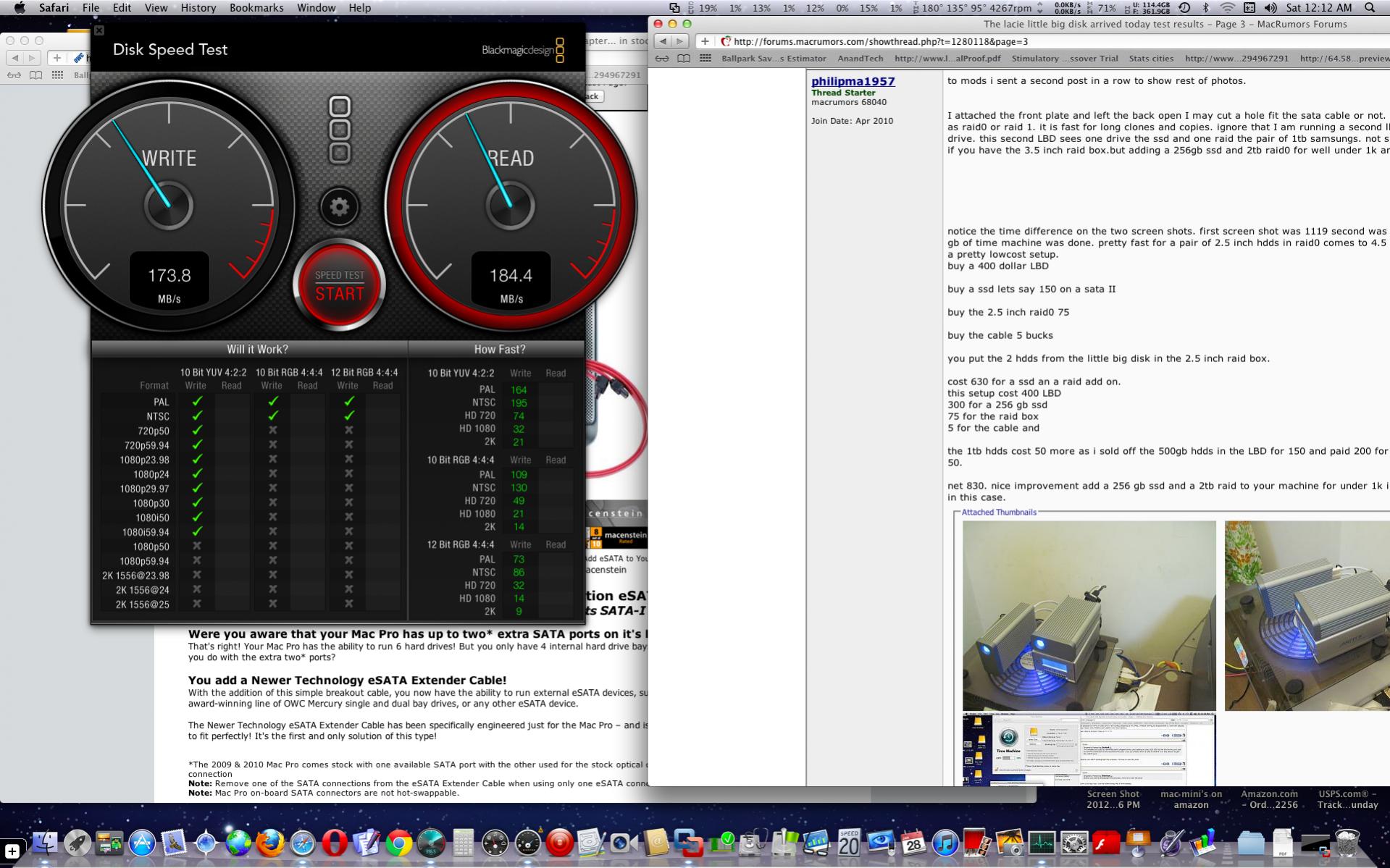
Task: Open philipma1957's forum profile link
Action: (x=853, y=81)
